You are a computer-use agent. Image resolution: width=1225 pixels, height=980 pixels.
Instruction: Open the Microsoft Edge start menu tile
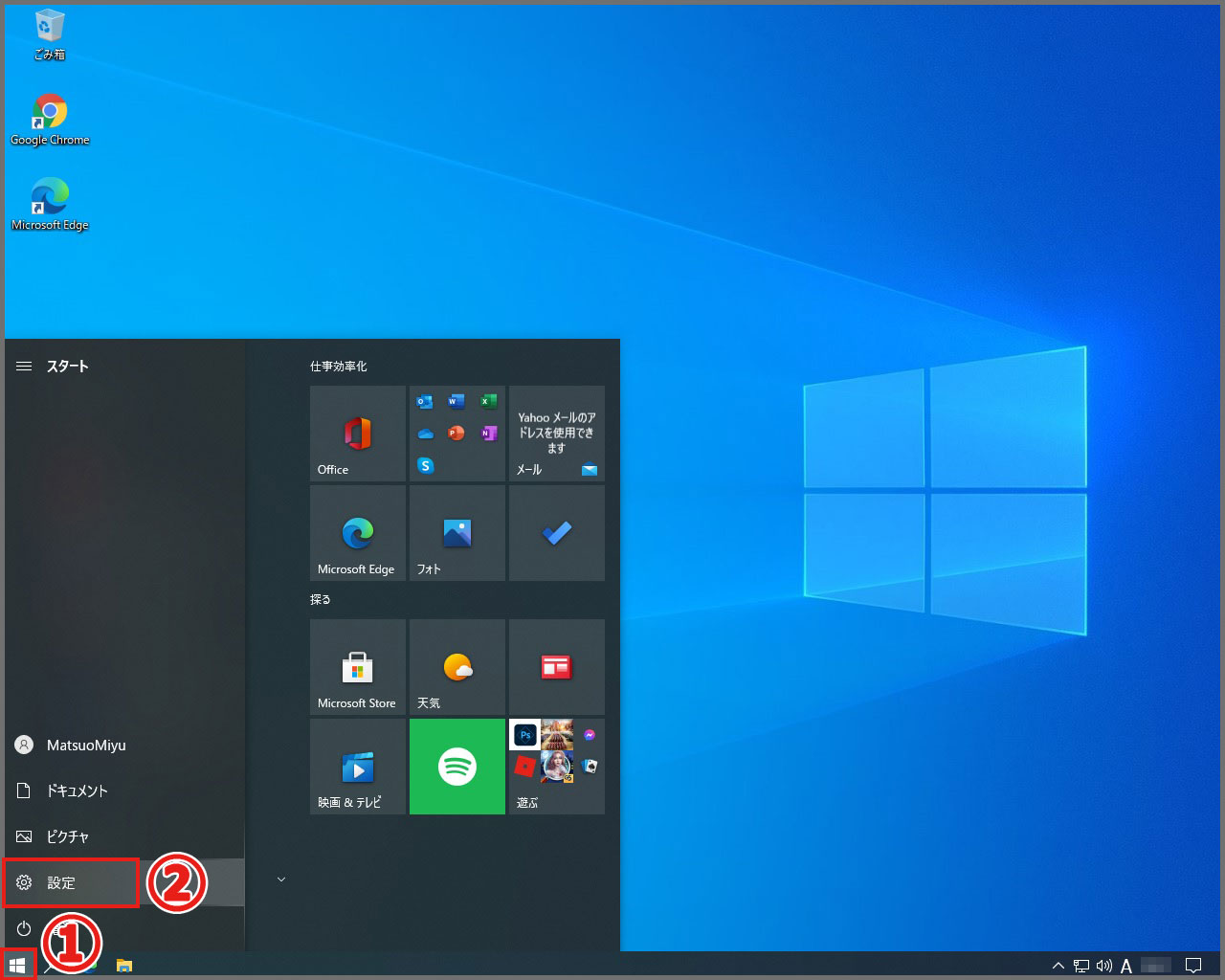358,533
